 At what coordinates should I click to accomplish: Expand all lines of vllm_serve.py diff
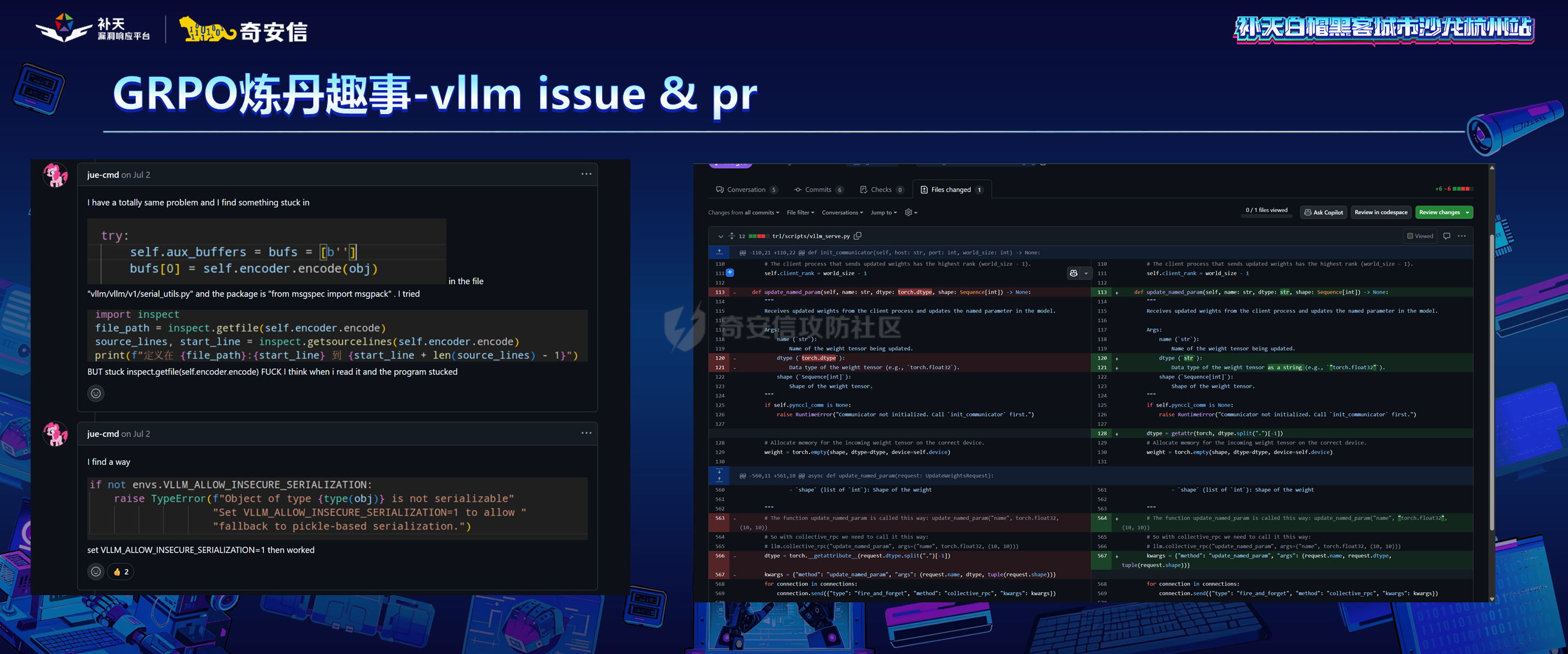click(732, 236)
